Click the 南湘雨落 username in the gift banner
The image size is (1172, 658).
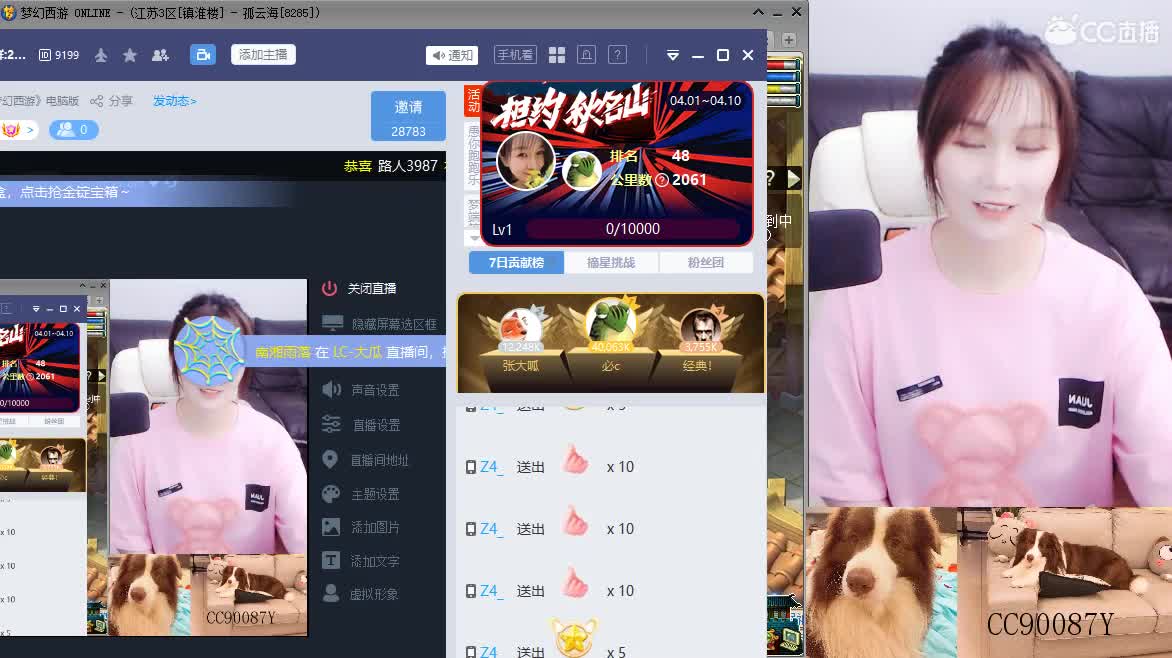click(x=283, y=352)
